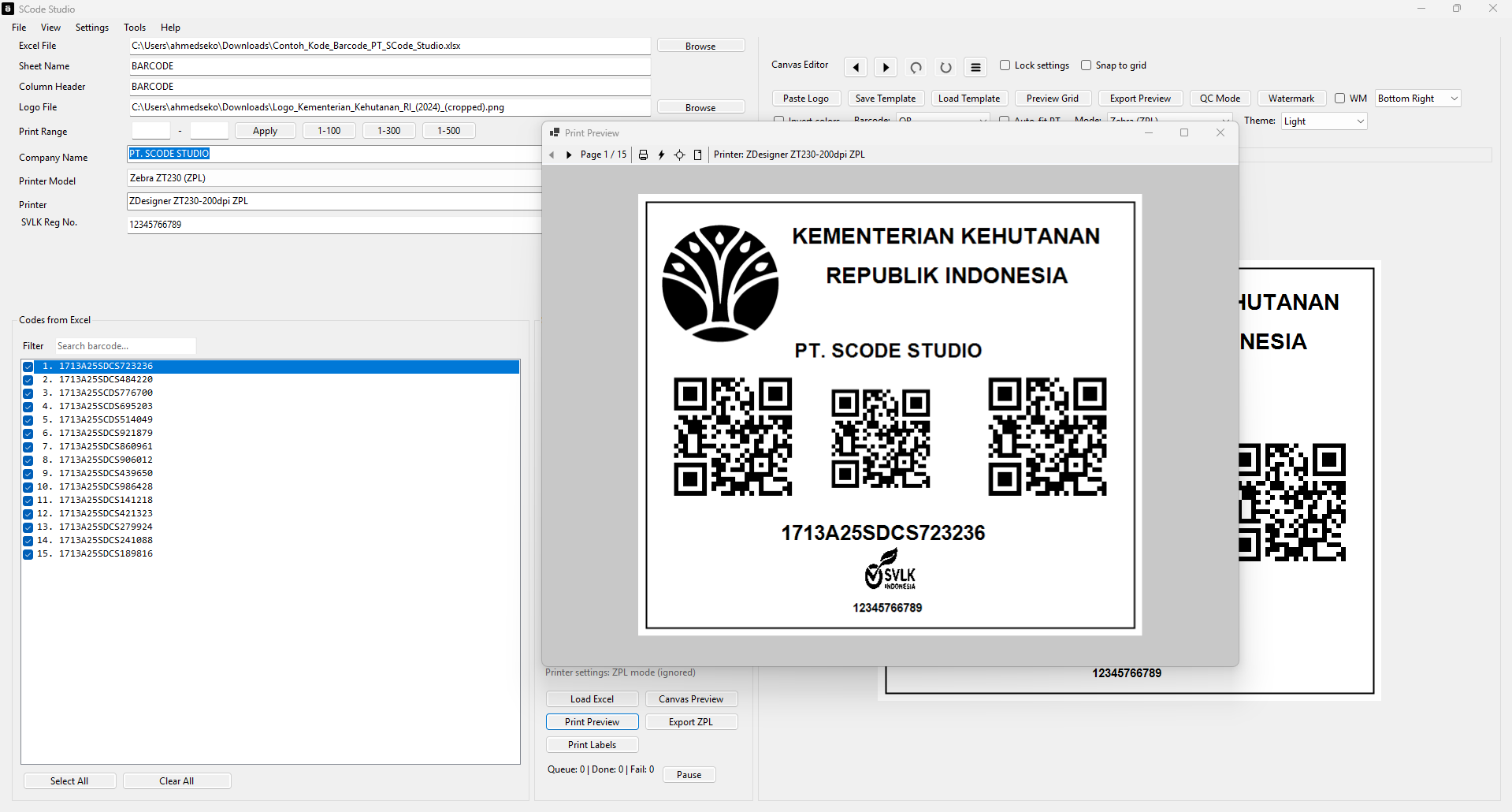This screenshot has width=1512, height=812.
Task: Click the crosshair icon in Print Preview toolbar
Action: (679, 155)
